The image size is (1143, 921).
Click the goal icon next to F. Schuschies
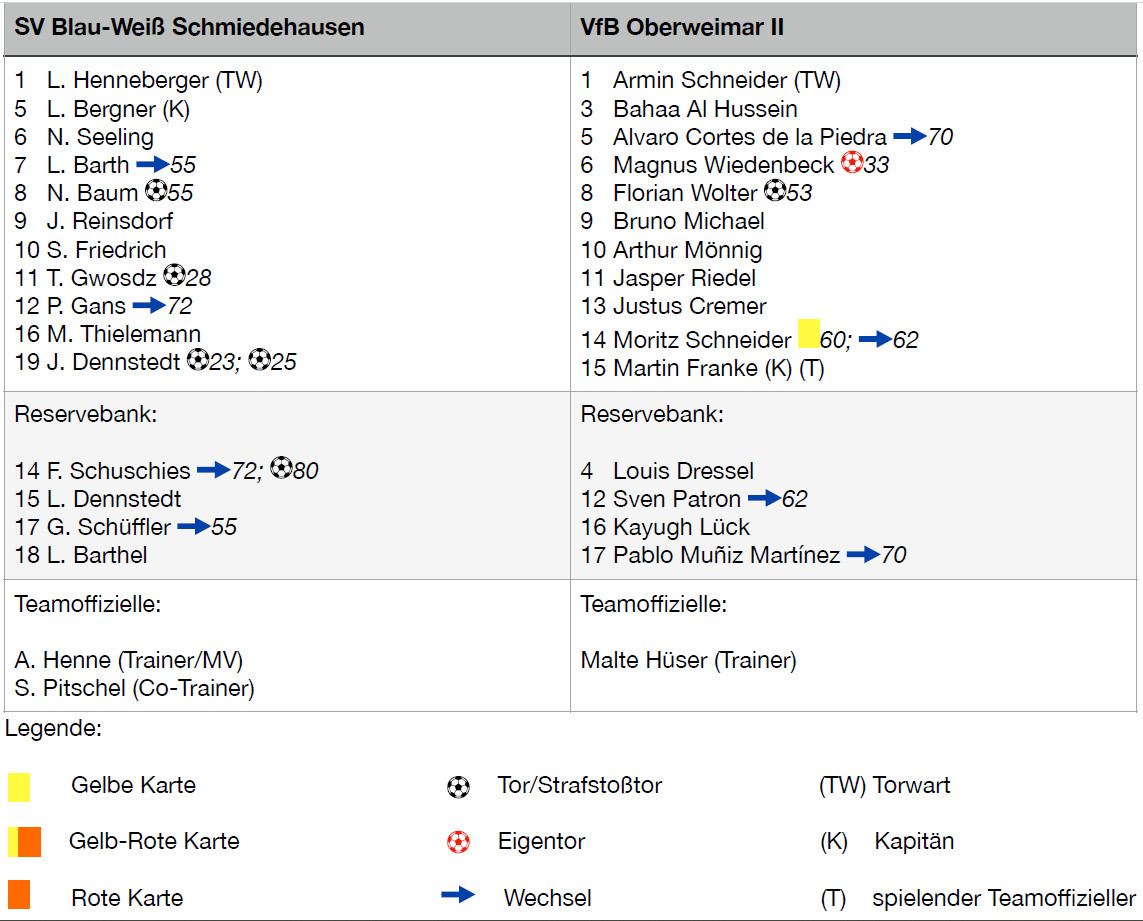point(281,468)
